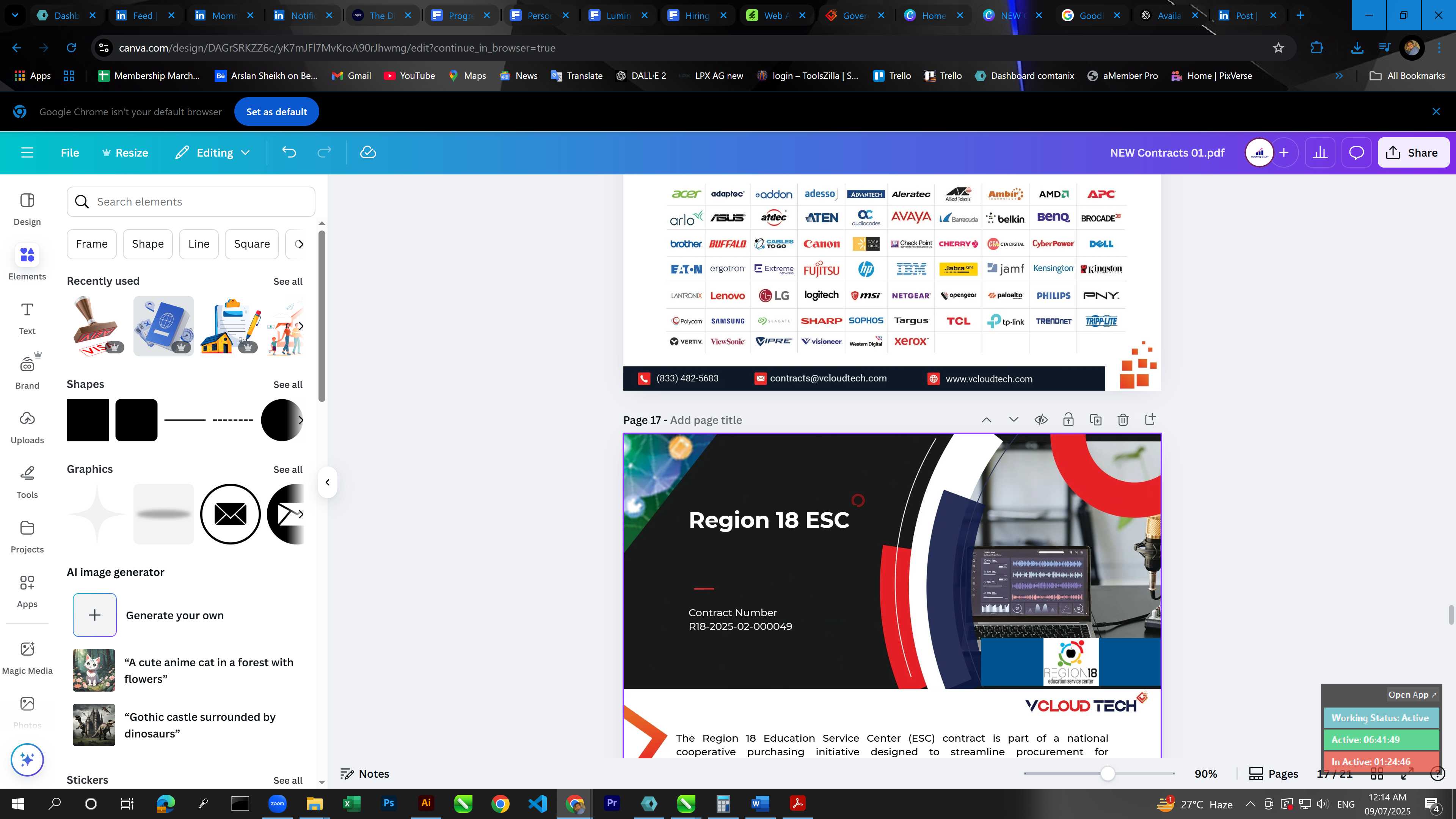Open the analytics insights icon

click(1320, 152)
